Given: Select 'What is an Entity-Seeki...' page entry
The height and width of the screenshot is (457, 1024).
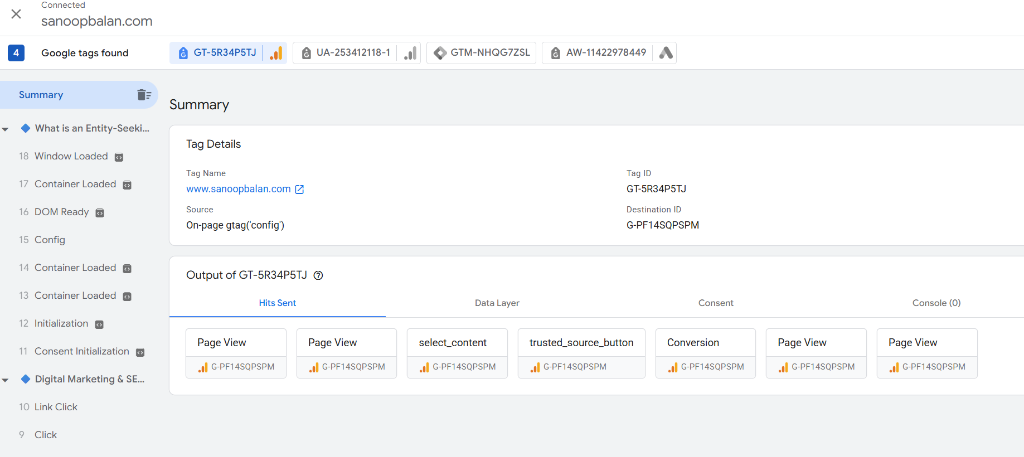Looking at the screenshot, I should 92,129.
